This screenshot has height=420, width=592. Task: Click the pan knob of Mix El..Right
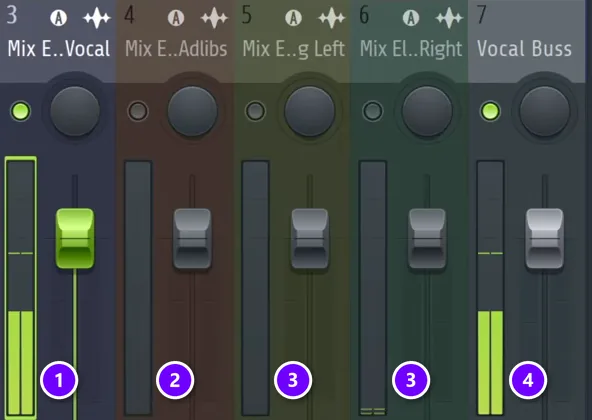coord(427,111)
